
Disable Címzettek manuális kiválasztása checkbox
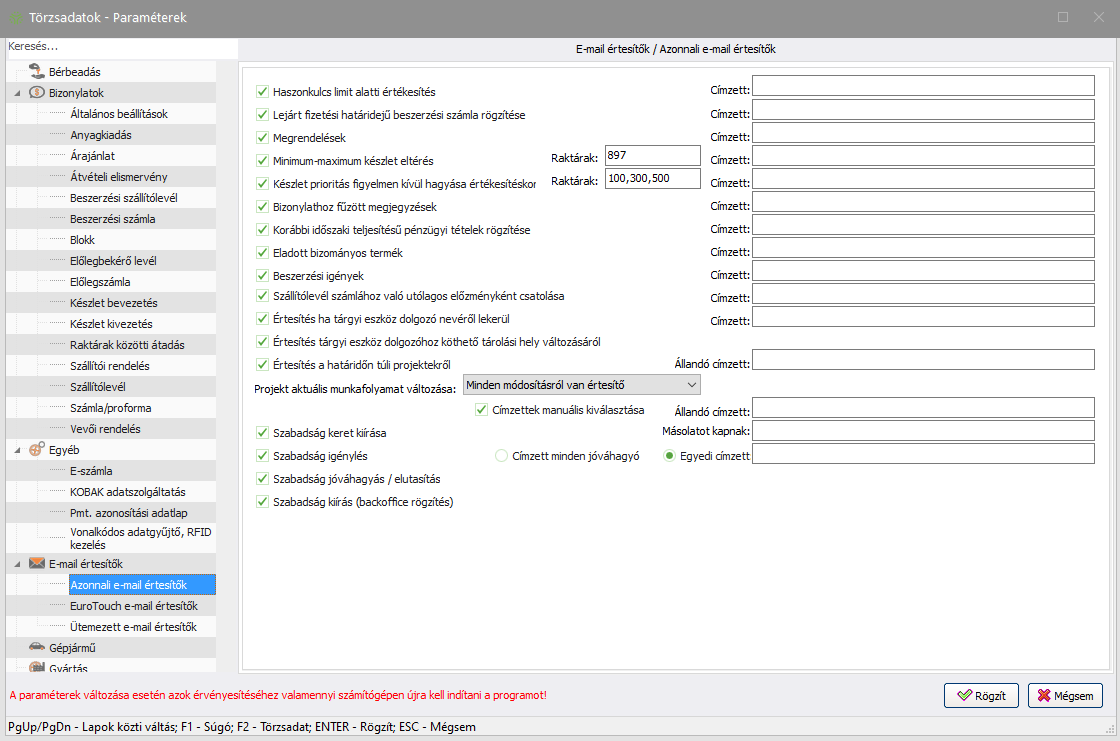481,410
